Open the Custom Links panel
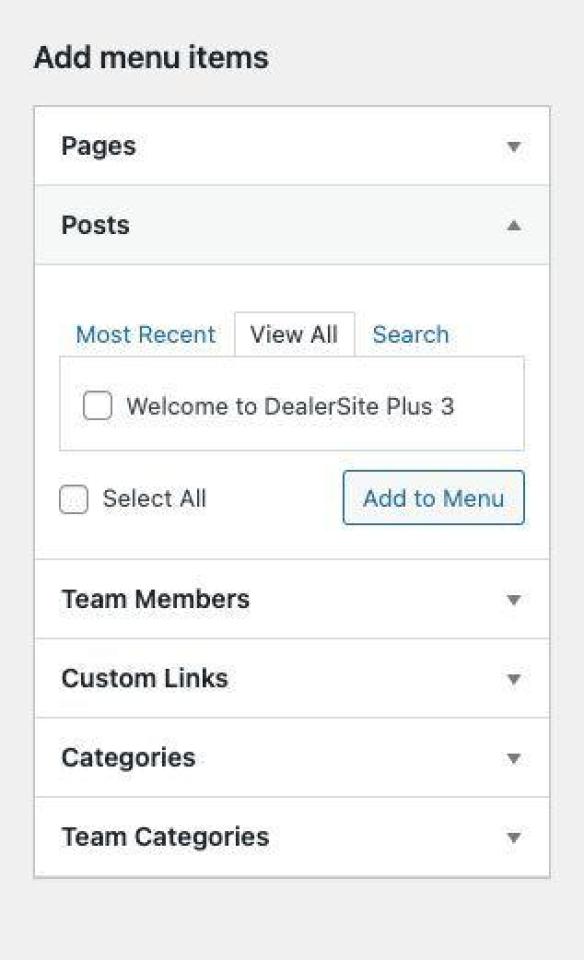The width and height of the screenshot is (584, 960). click(x=292, y=678)
